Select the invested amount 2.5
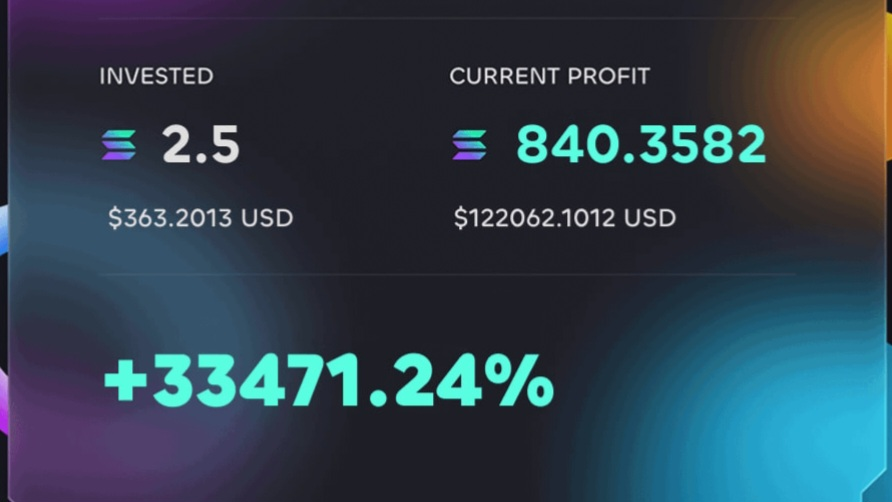892x502 pixels. pos(201,146)
